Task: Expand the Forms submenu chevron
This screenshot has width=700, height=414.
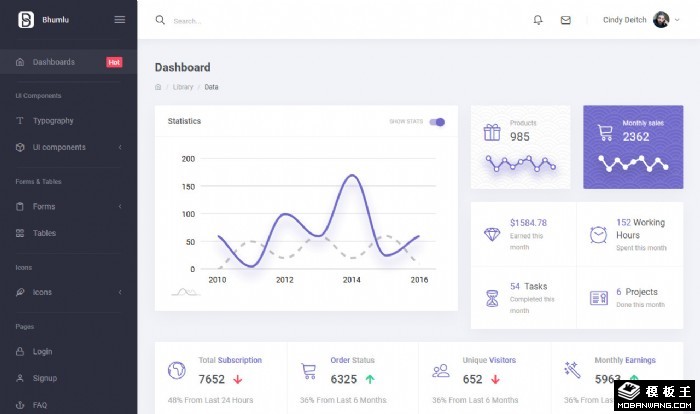Action: [x=120, y=207]
